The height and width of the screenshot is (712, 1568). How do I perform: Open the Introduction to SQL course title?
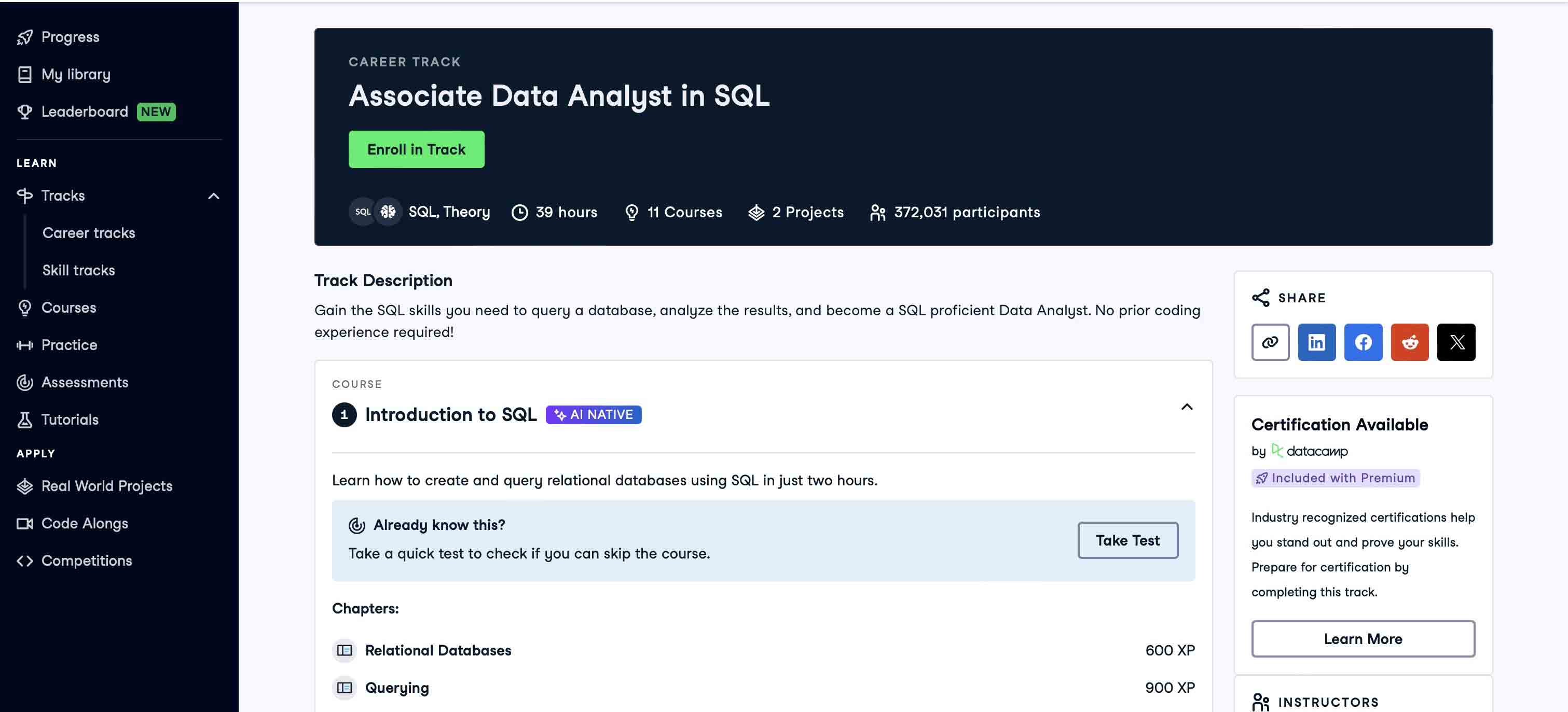451,415
